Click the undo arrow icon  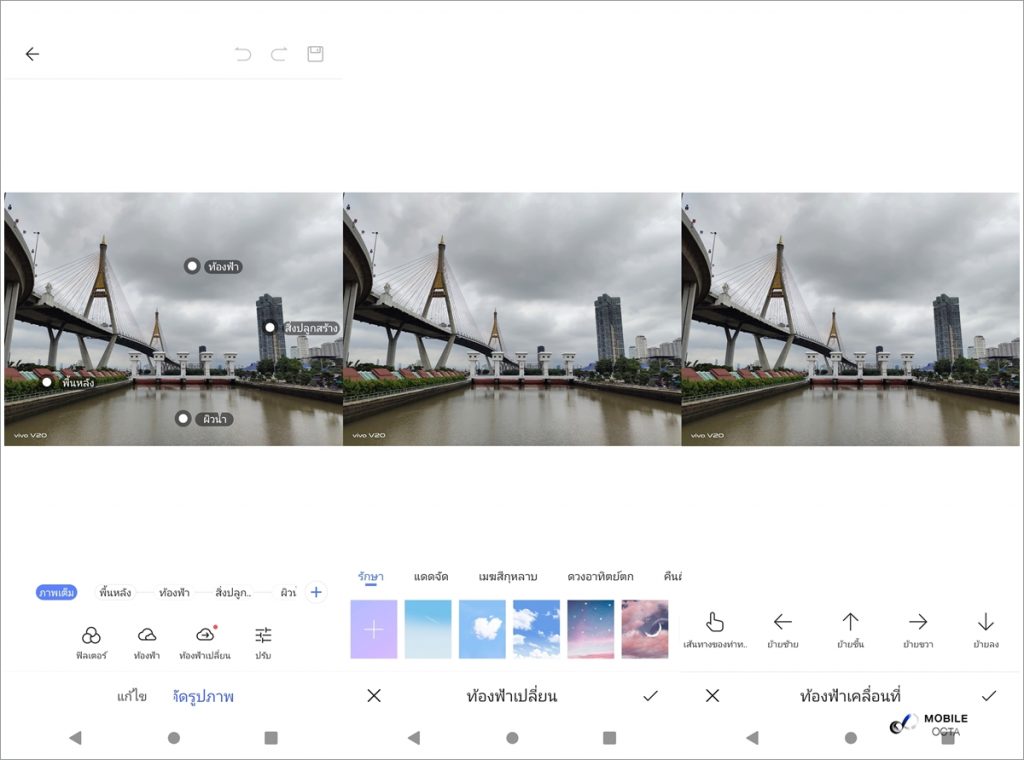click(243, 54)
